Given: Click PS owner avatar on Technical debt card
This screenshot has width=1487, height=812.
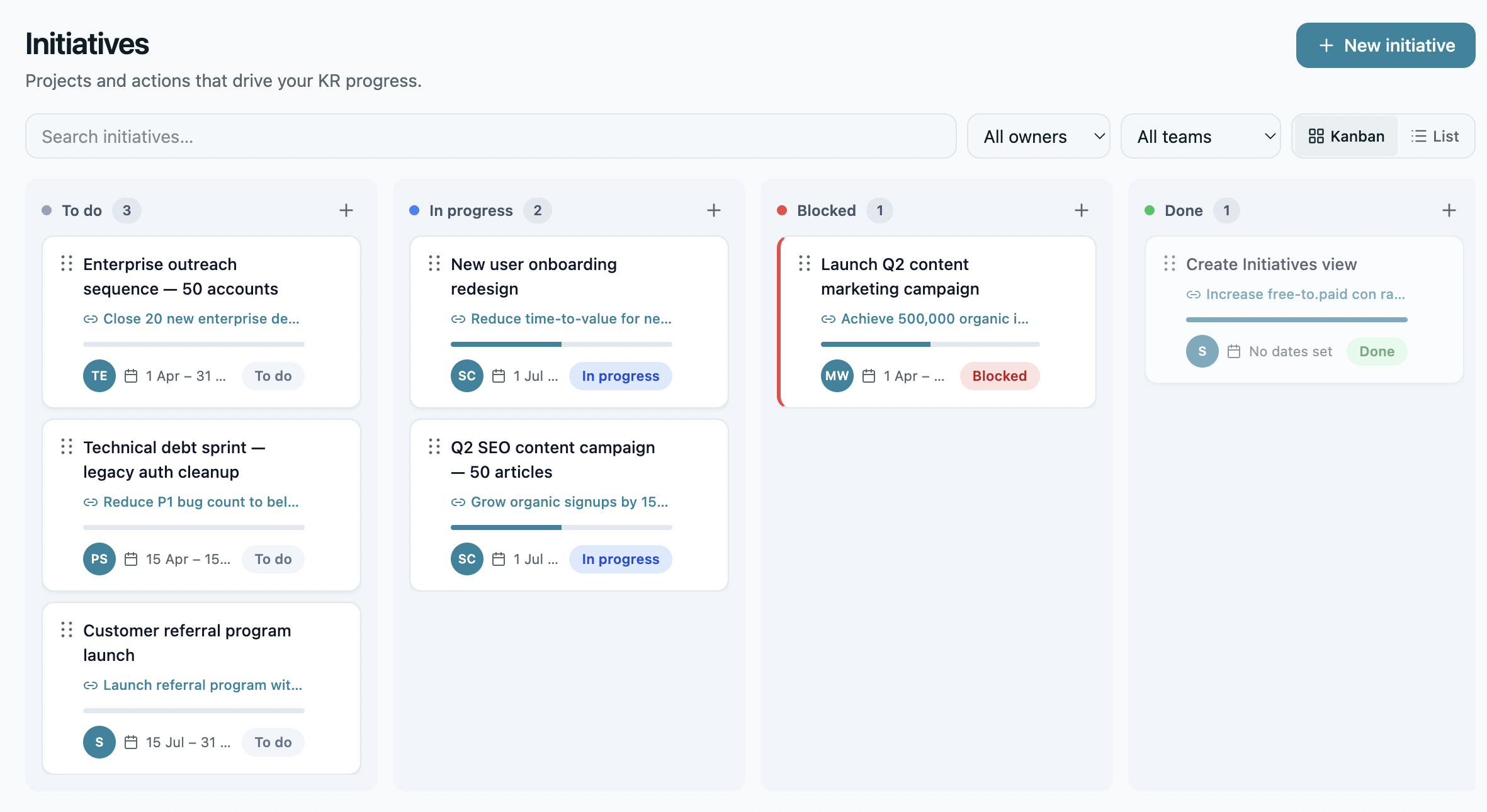Looking at the screenshot, I should pos(99,559).
